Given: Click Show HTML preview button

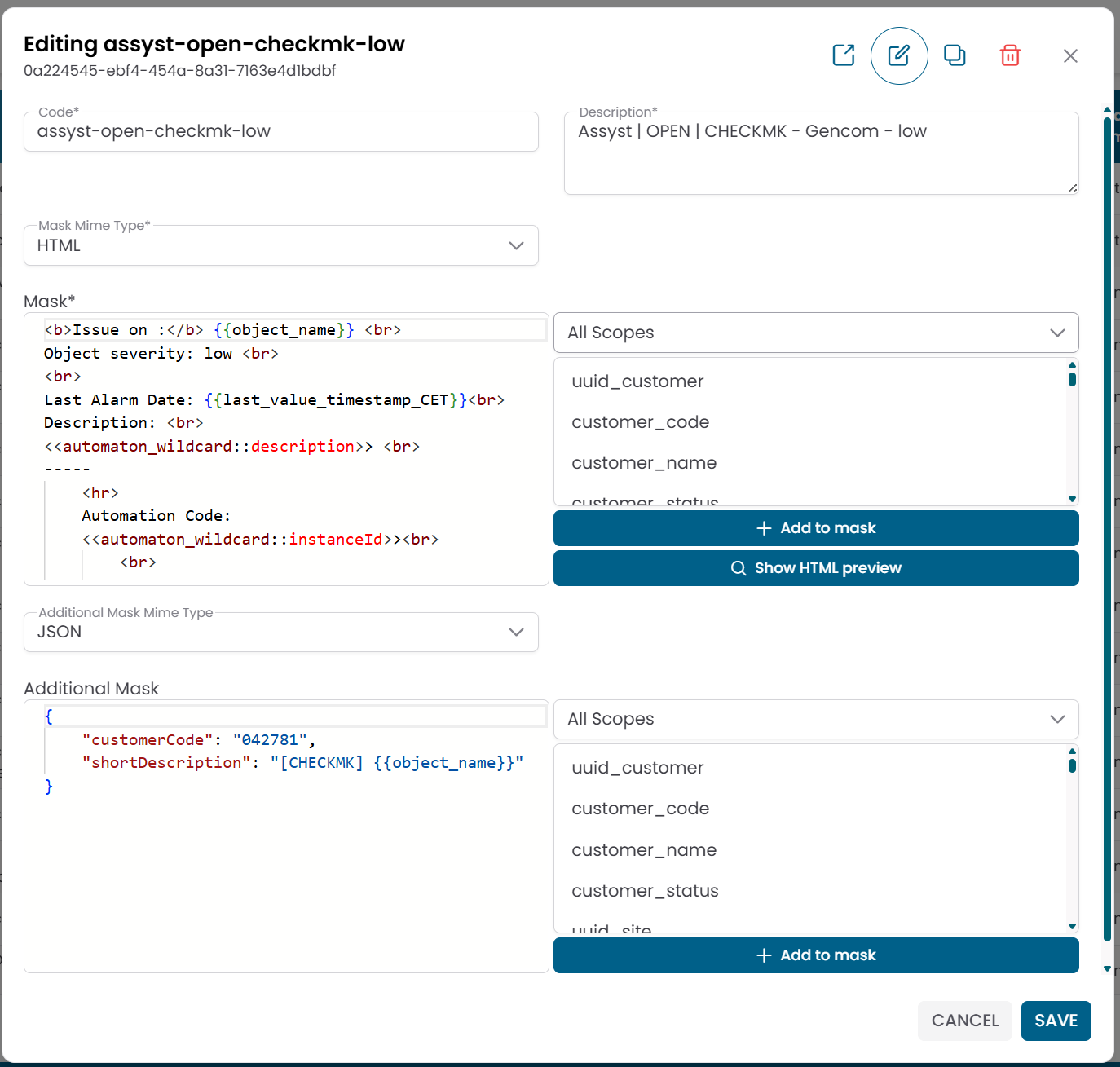Looking at the screenshot, I should point(815,568).
